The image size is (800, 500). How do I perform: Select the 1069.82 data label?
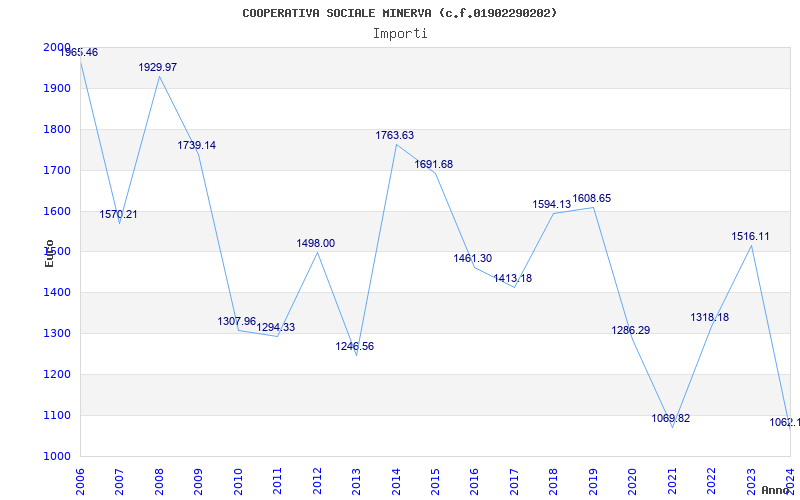[x=671, y=418]
